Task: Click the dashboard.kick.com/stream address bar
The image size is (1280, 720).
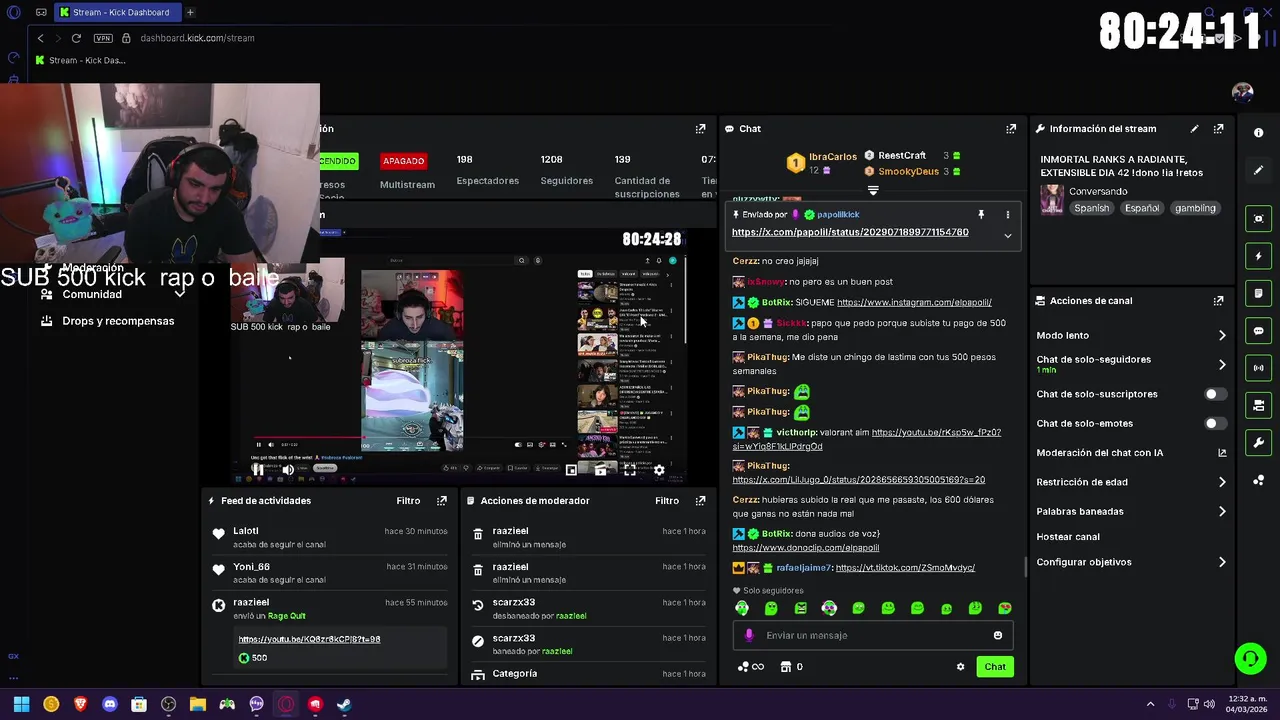Action: pos(197,38)
